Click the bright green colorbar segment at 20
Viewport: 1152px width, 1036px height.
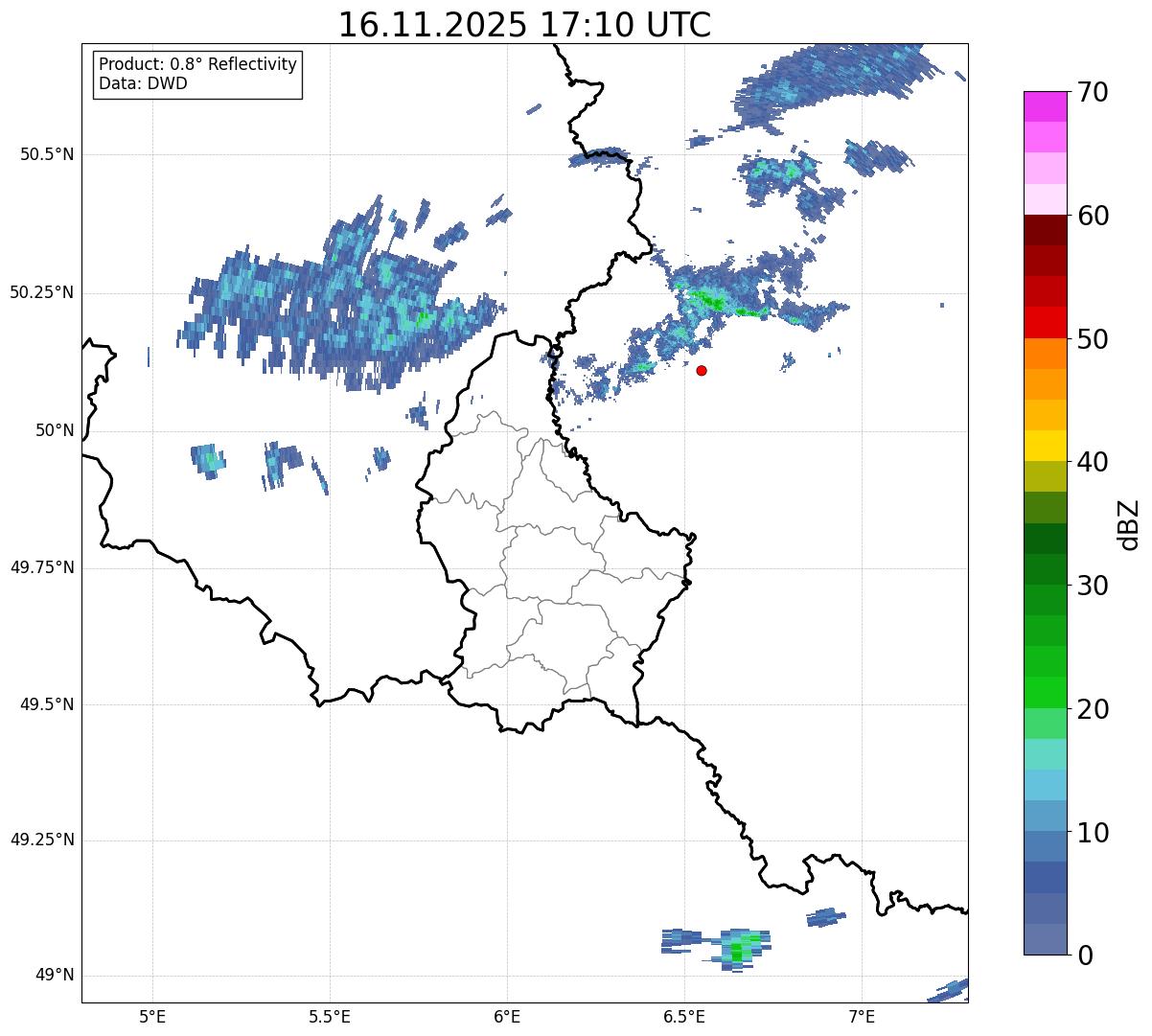[1045, 693]
